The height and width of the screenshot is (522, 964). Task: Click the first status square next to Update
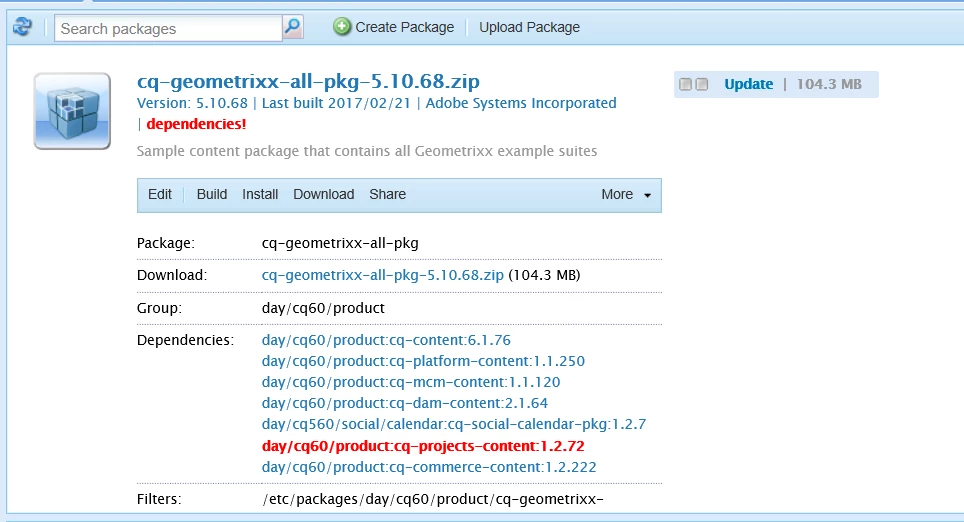pos(685,84)
